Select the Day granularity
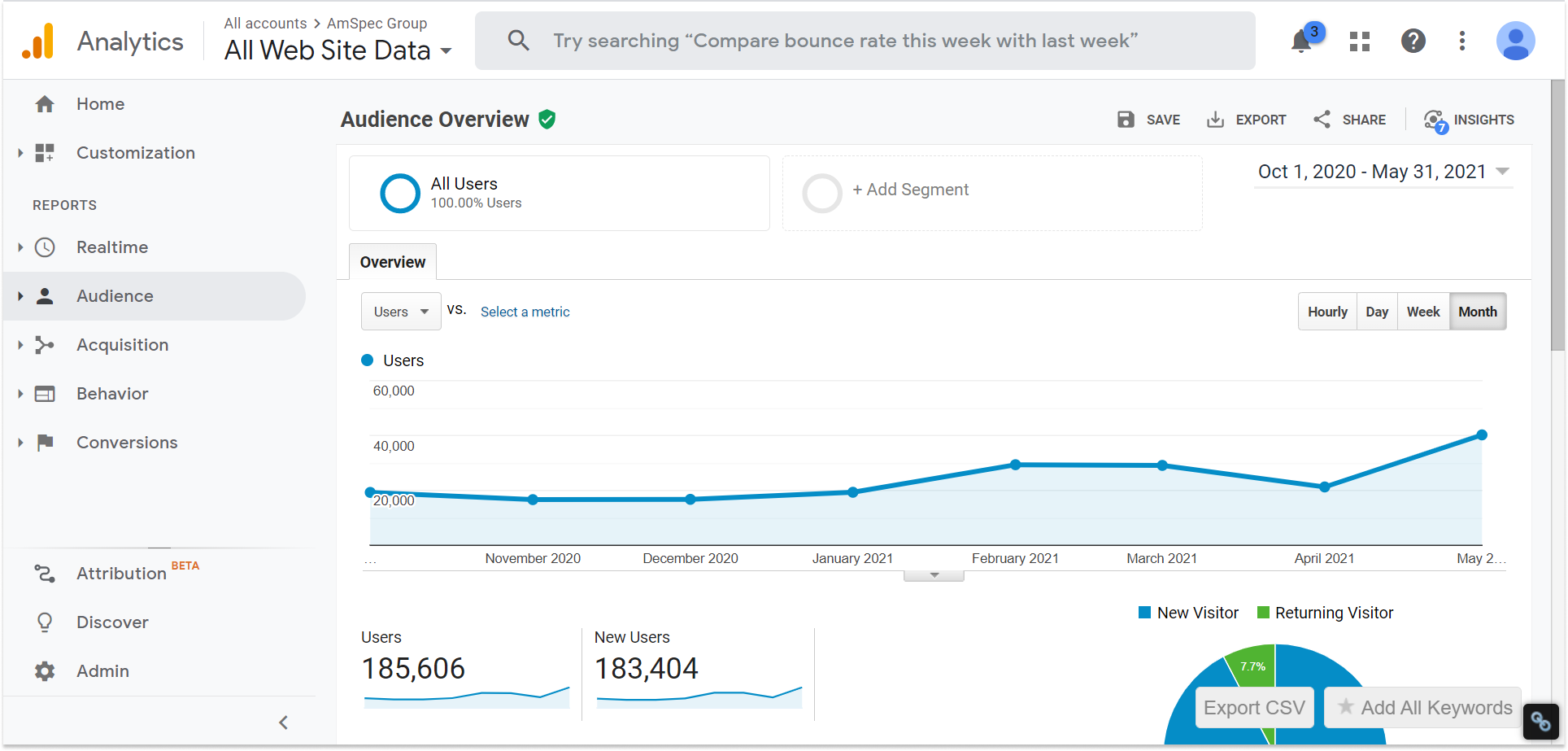The height and width of the screenshot is (751, 1568). pyautogui.click(x=1377, y=312)
